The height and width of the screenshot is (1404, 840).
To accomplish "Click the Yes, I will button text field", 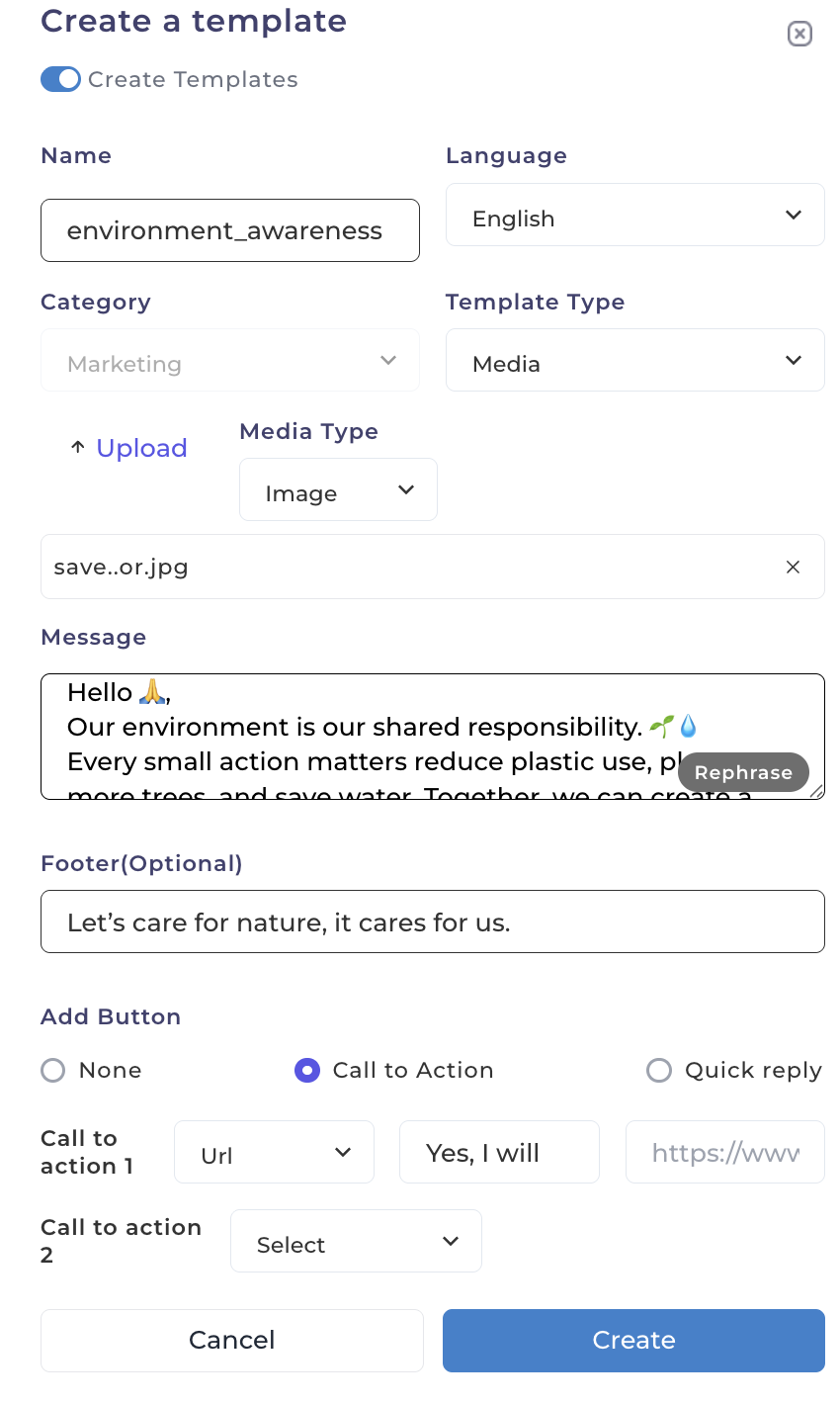I will [x=499, y=1151].
